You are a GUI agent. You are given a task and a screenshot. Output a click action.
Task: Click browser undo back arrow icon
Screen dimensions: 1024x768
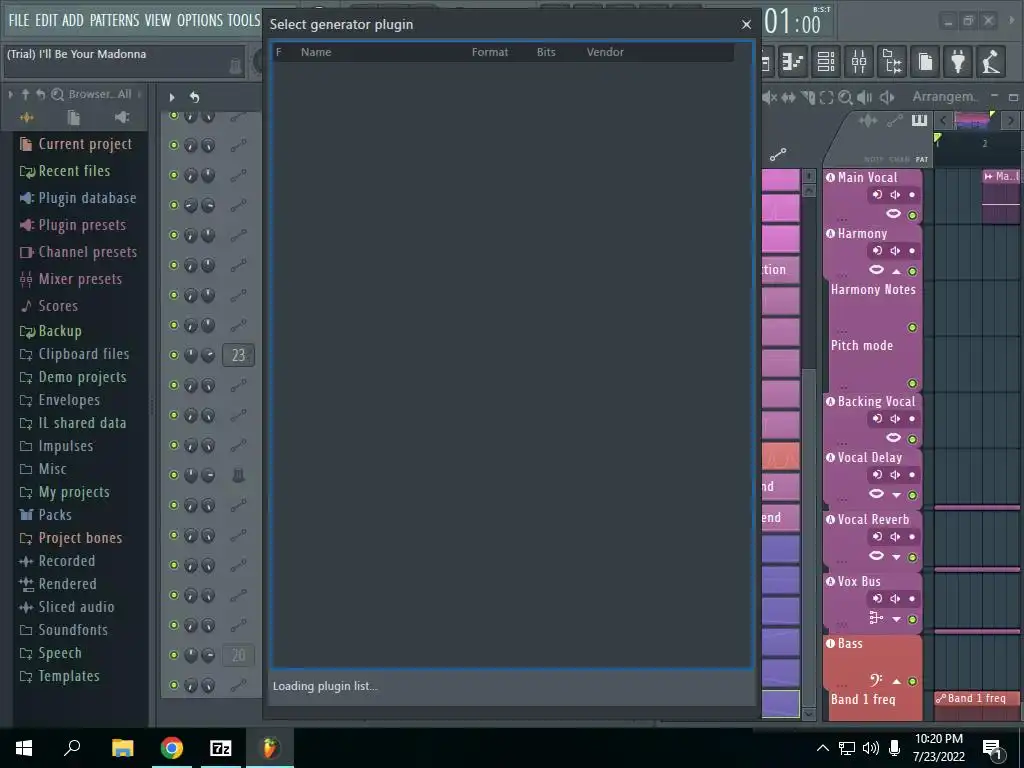pyautogui.click(x=40, y=95)
